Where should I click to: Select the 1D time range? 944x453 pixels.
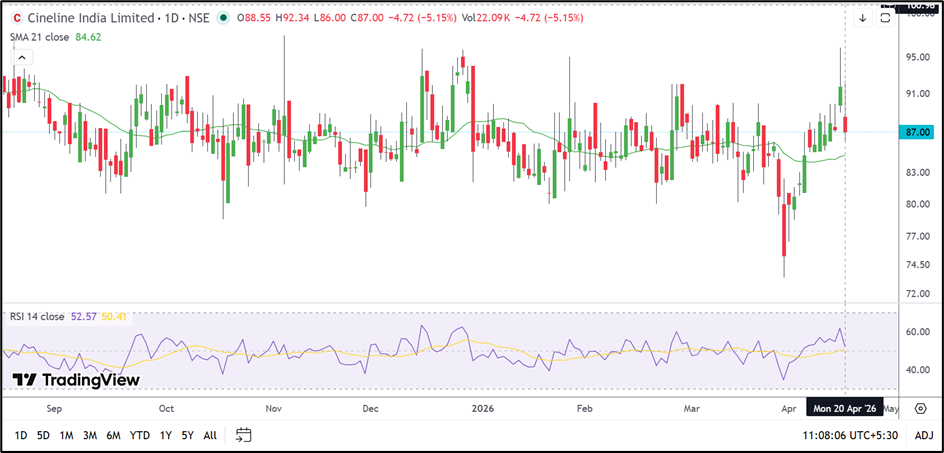[x=21, y=435]
